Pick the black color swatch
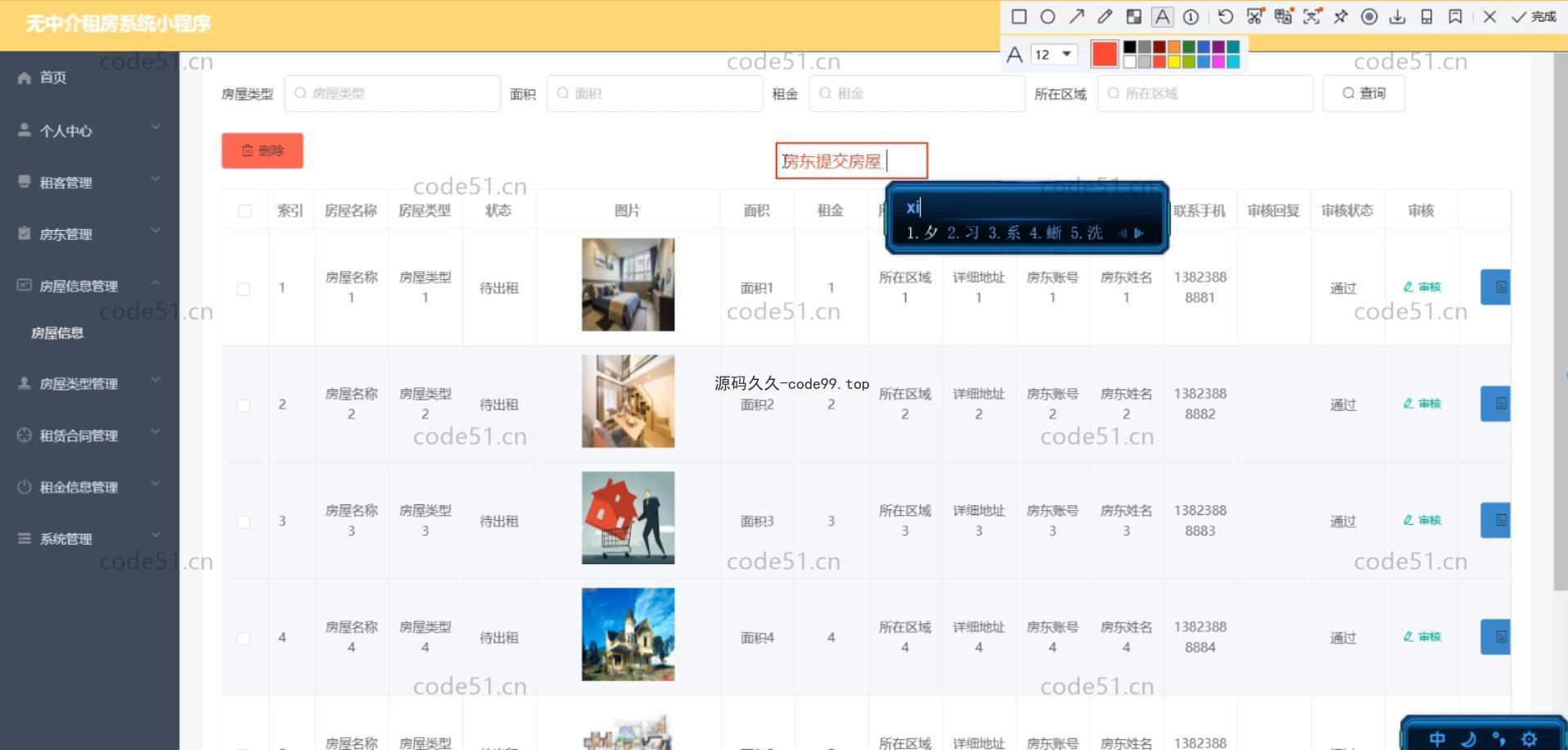The image size is (1568, 750). tap(1130, 47)
